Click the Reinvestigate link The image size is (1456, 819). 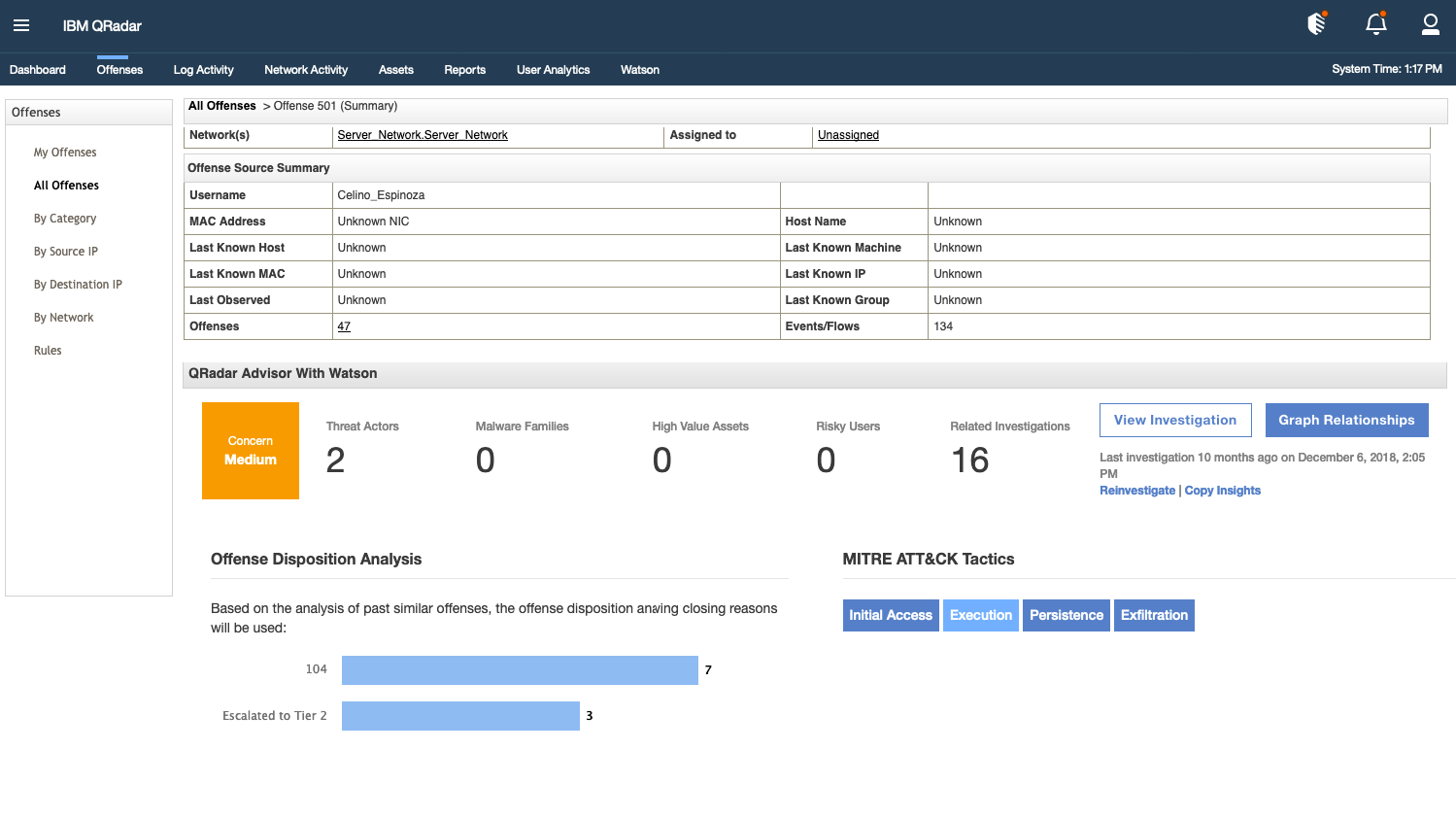pyautogui.click(x=1137, y=491)
